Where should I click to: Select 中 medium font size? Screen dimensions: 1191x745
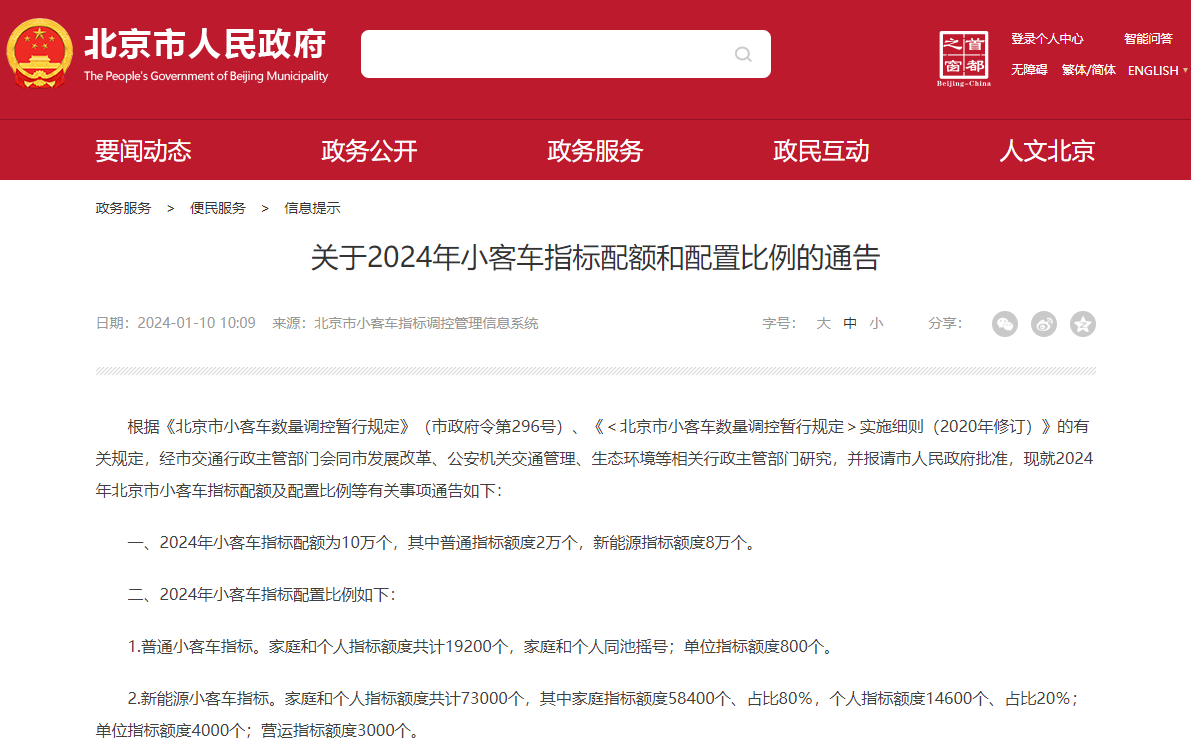pyautogui.click(x=849, y=324)
